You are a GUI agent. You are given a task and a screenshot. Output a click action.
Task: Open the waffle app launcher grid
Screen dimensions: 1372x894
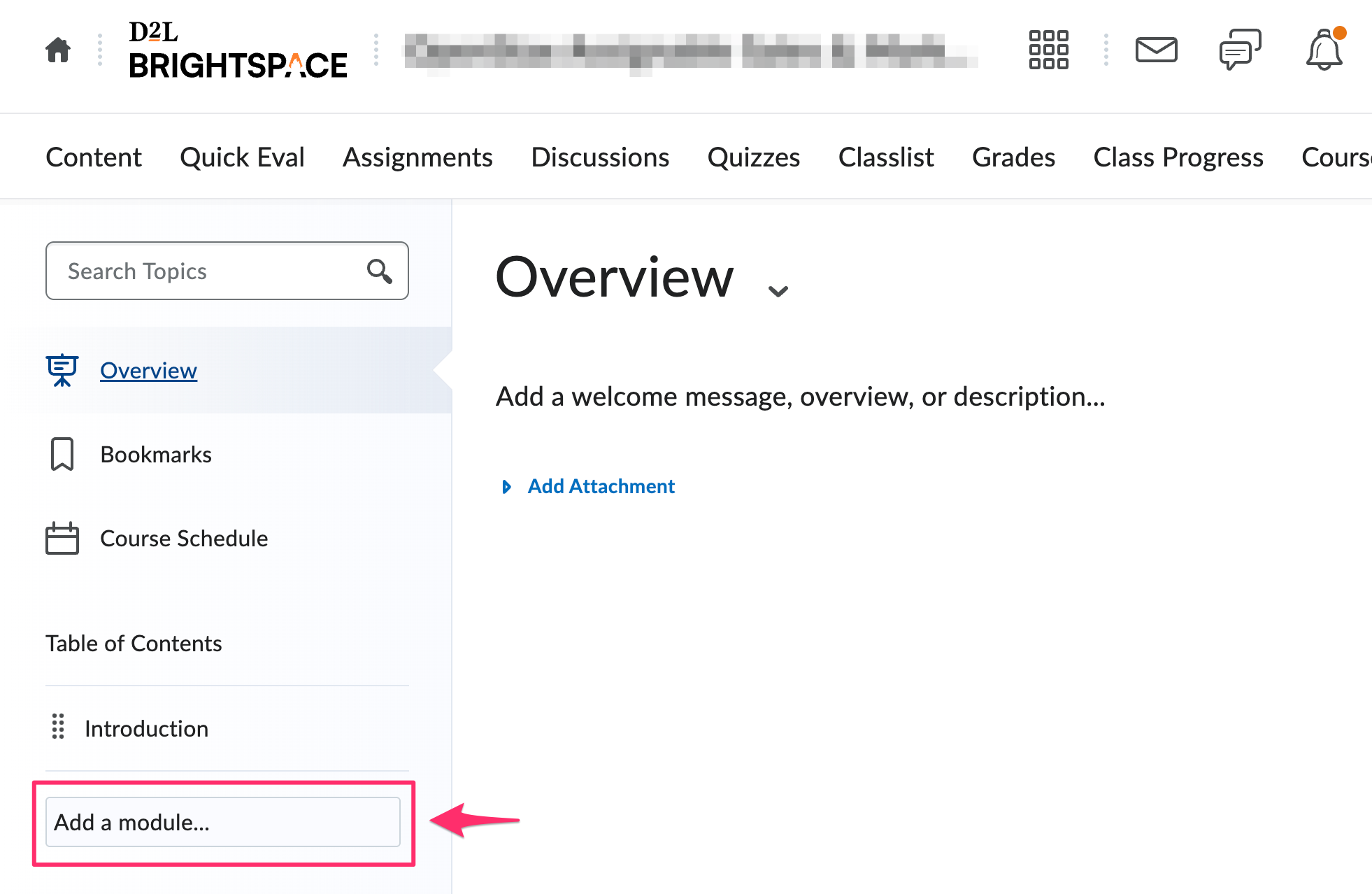[x=1048, y=50]
